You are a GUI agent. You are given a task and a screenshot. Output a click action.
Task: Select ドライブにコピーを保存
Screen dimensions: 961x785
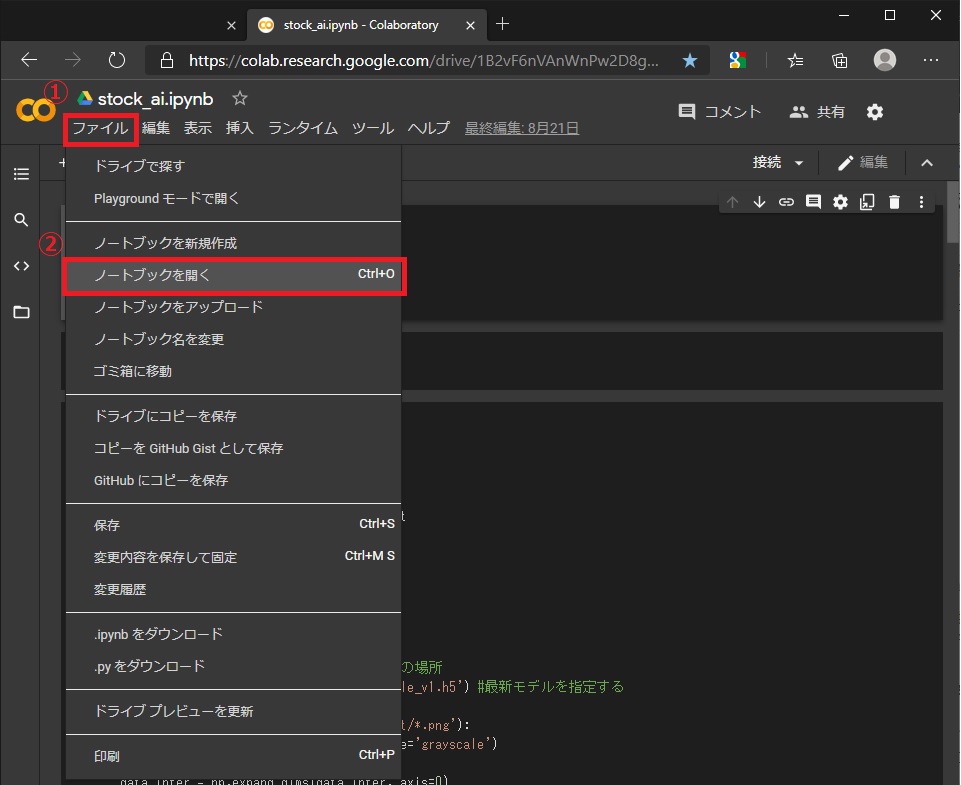point(234,416)
